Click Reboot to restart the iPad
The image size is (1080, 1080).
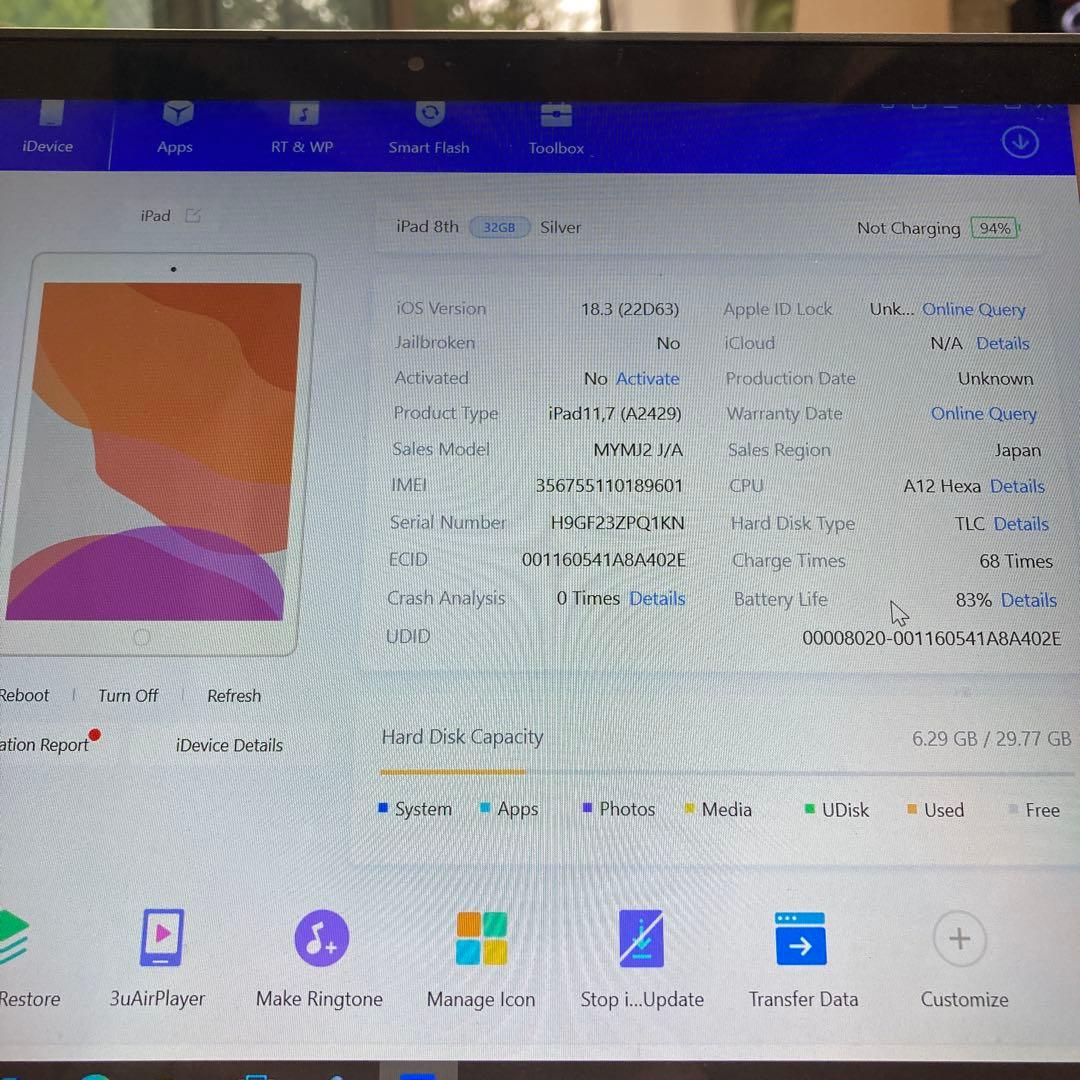click(24, 695)
